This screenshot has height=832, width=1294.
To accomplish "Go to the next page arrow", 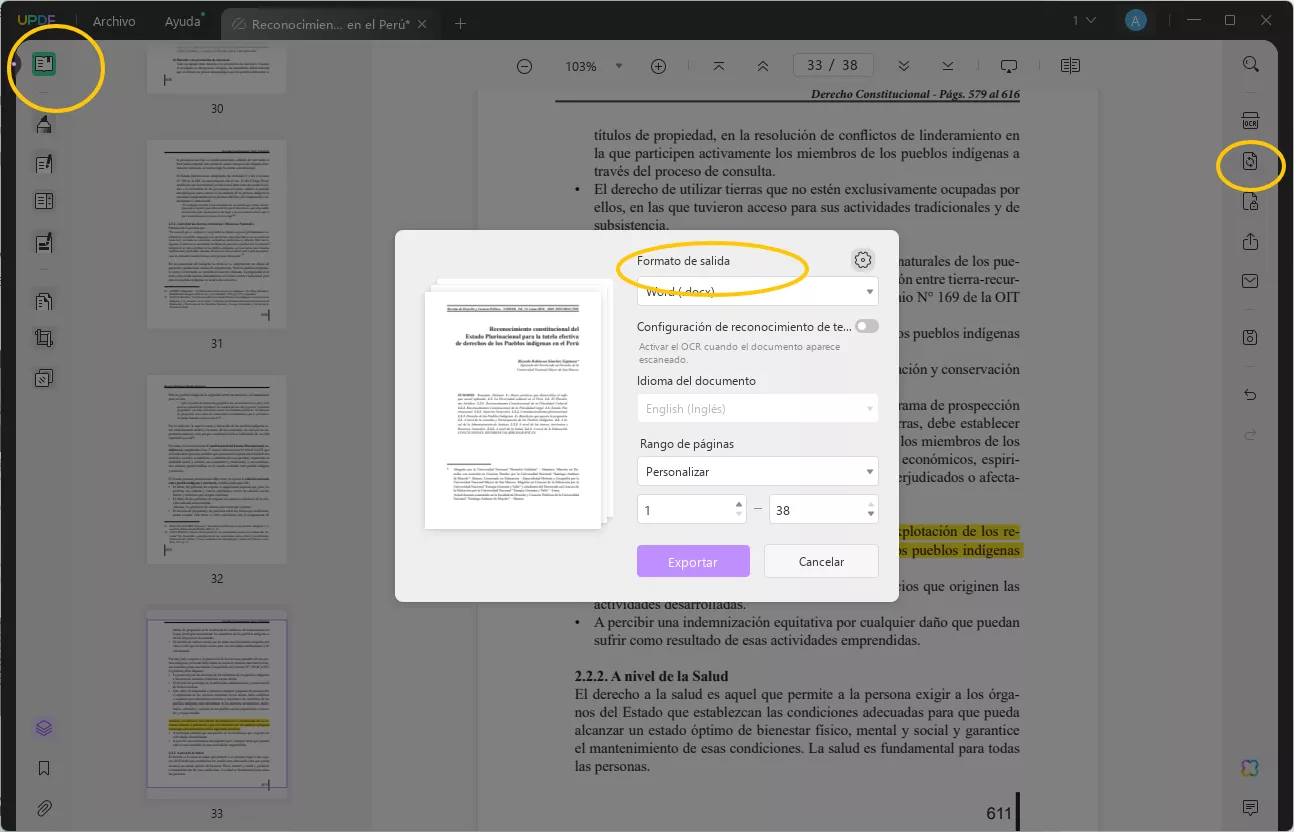I will click(903, 65).
